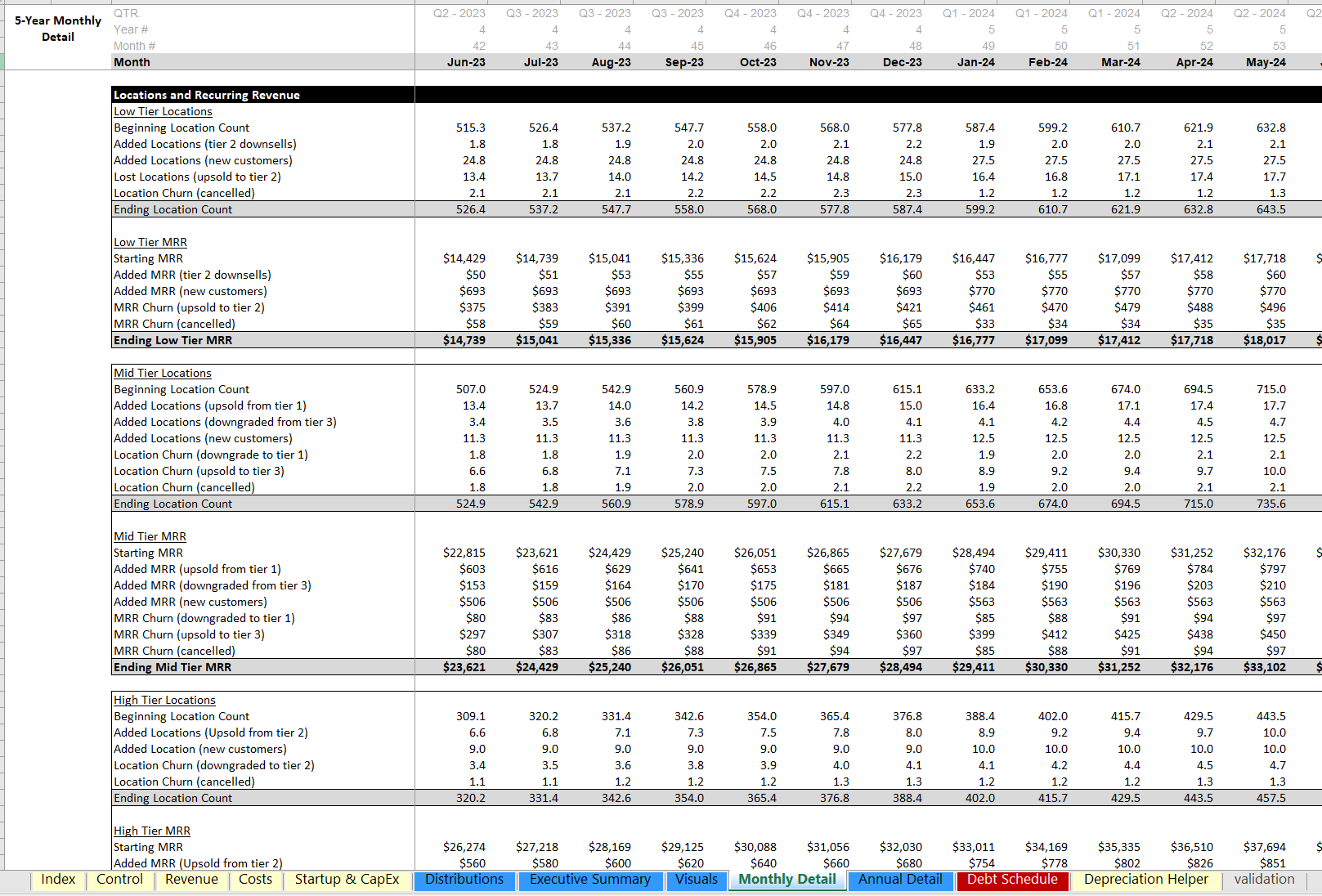
Task: Click the 'Mid Tier MRR' heading
Action: (150, 536)
